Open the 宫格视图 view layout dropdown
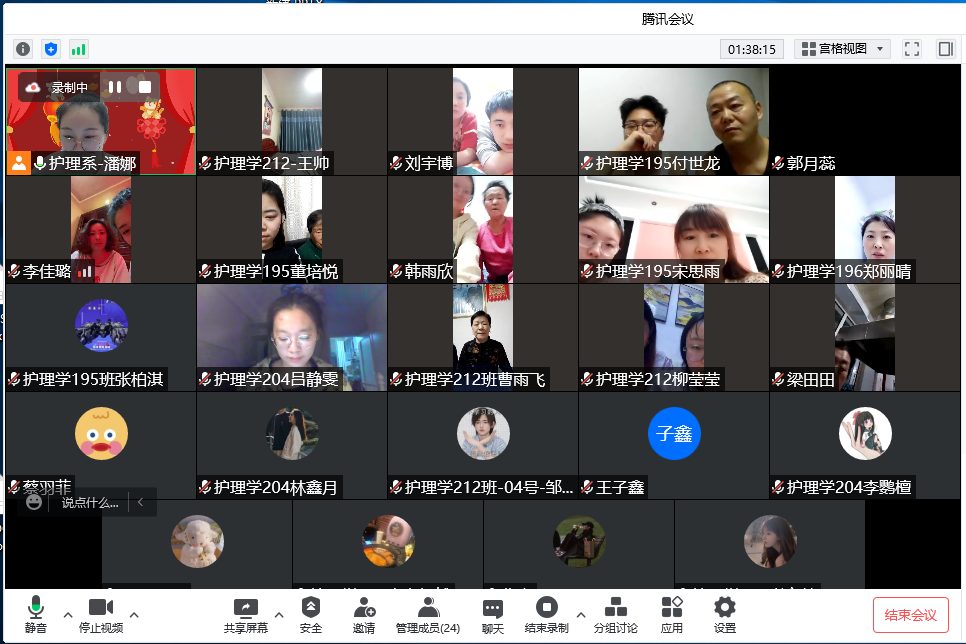 [842, 49]
